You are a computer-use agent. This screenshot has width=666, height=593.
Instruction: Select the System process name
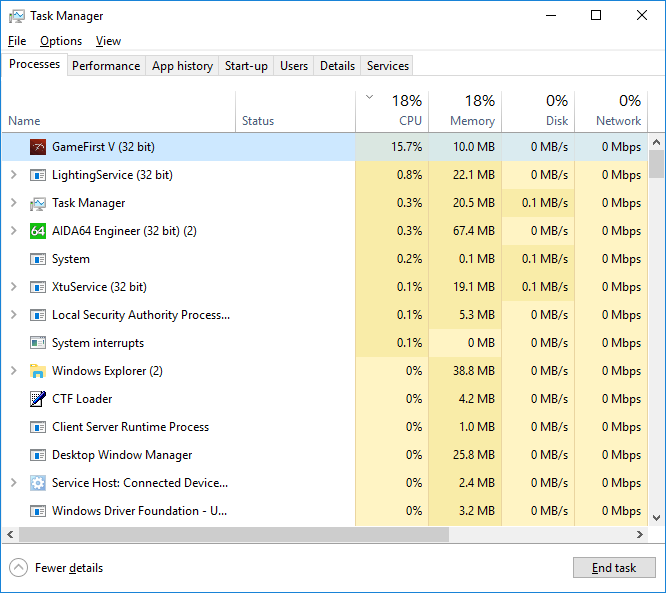pos(71,259)
